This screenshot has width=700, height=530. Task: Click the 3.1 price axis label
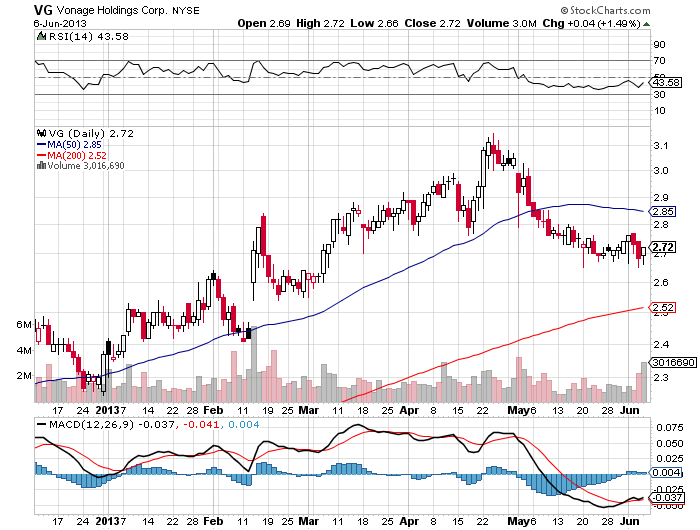point(661,146)
